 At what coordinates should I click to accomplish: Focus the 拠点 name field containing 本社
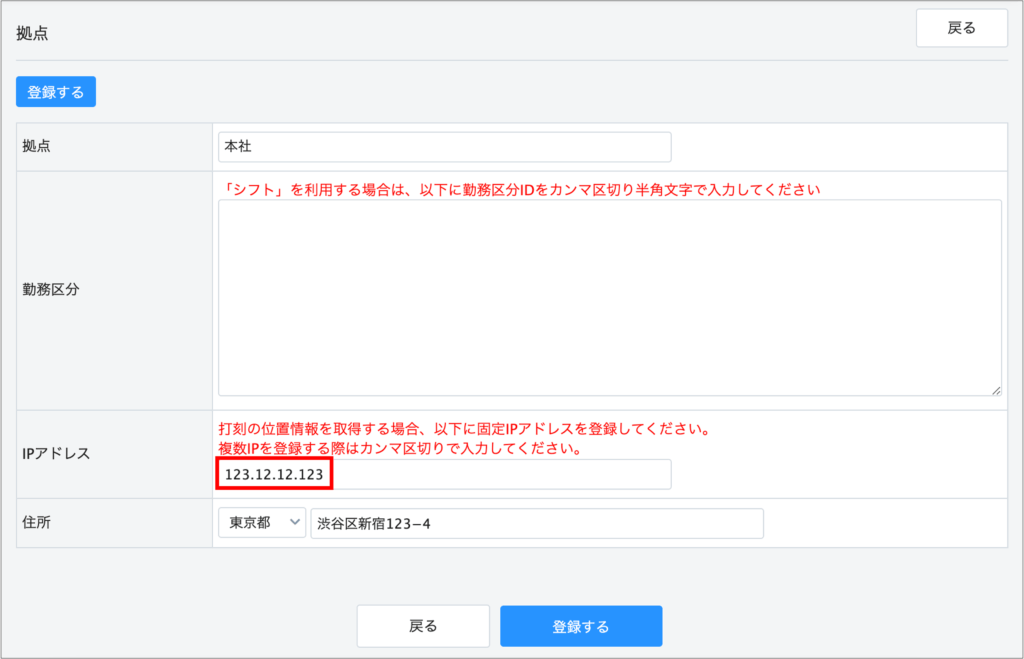(444, 147)
